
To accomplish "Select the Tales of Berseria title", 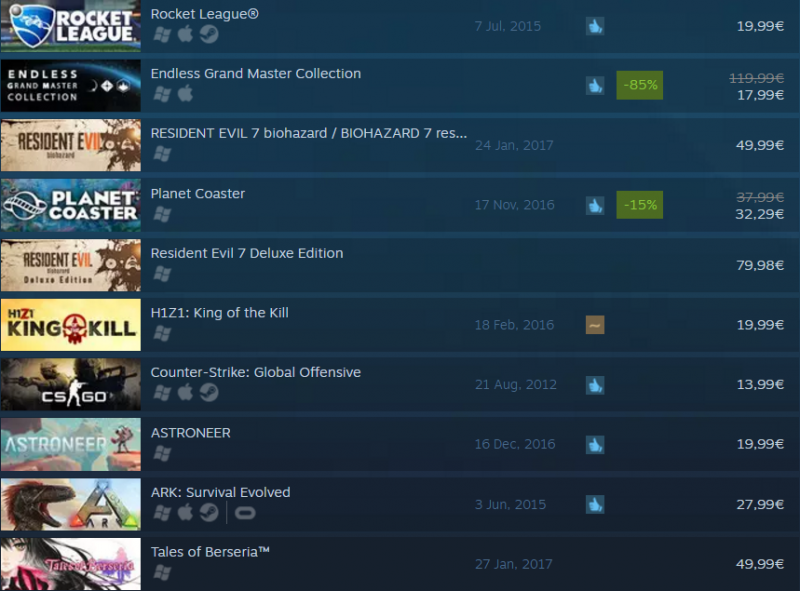I will (210, 552).
